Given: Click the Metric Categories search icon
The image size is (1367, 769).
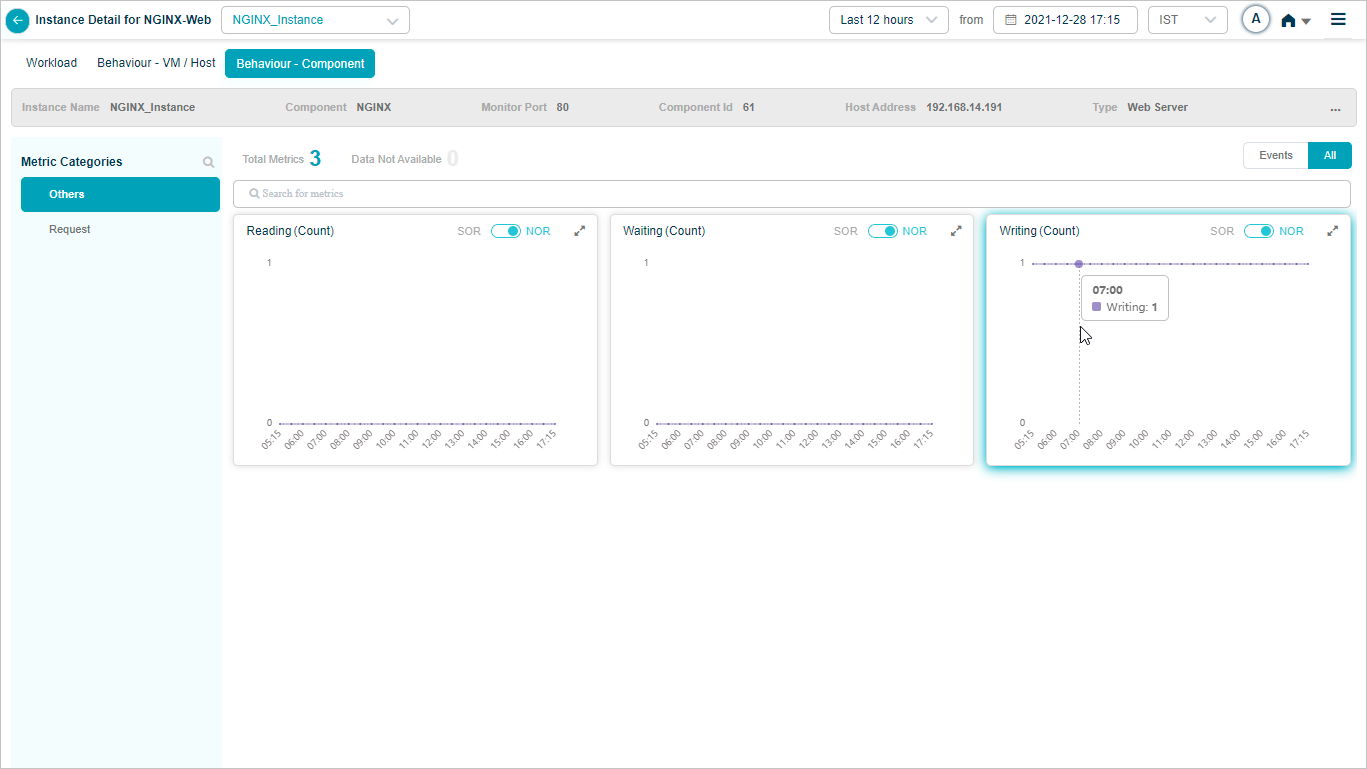Looking at the screenshot, I should [208, 162].
